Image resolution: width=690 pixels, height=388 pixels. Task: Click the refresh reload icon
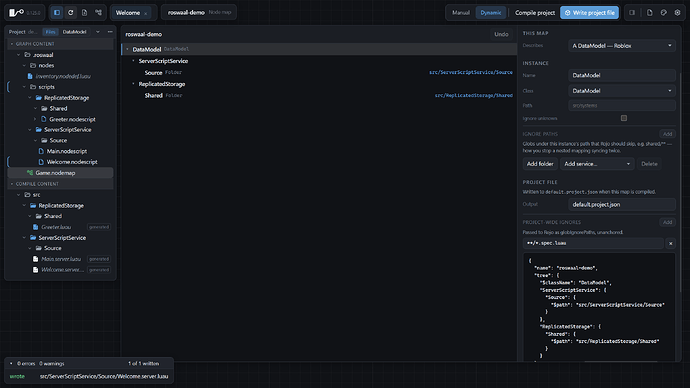[x=71, y=12]
